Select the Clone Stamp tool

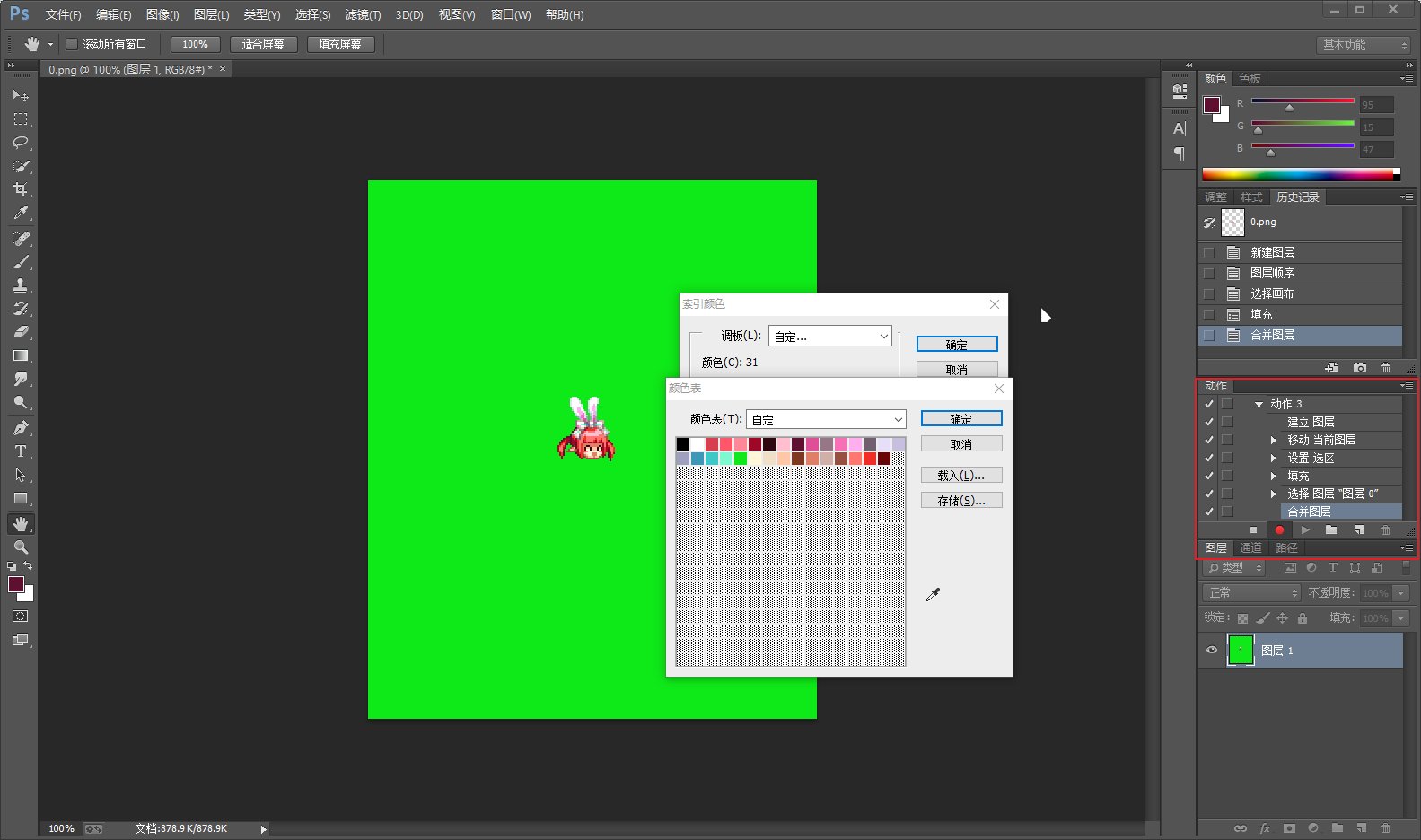[x=21, y=285]
